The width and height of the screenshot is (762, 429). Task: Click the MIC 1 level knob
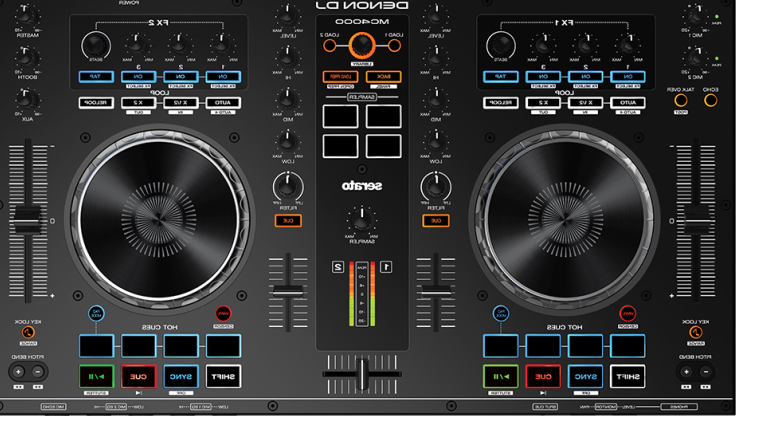click(x=695, y=17)
